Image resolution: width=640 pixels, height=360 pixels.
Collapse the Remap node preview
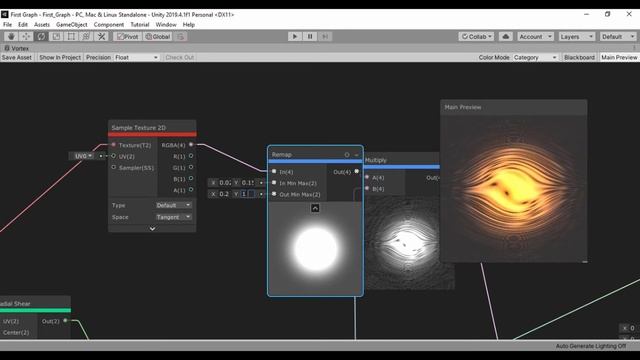(x=315, y=208)
